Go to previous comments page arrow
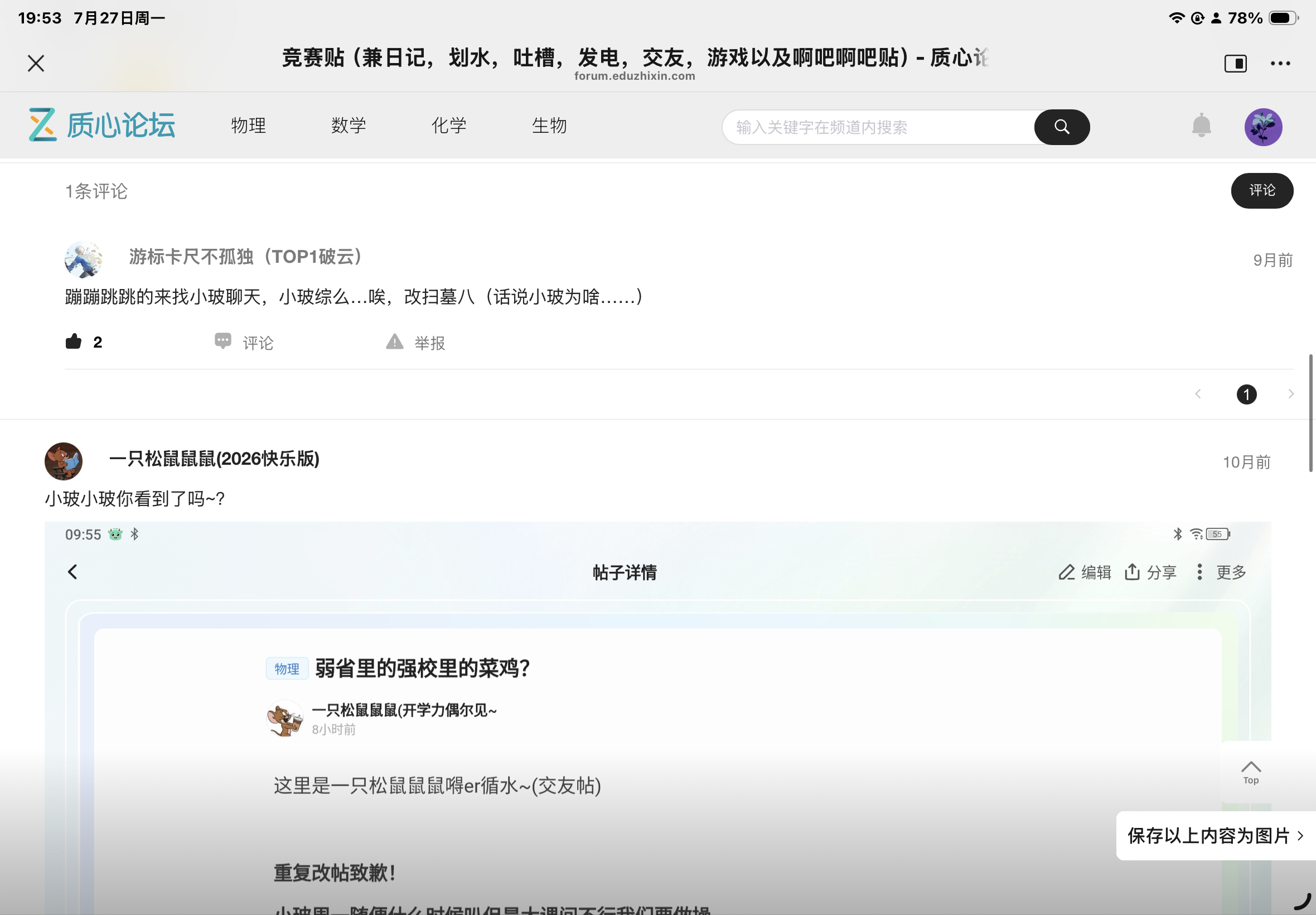The width and height of the screenshot is (1316, 915). coord(1197,394)
